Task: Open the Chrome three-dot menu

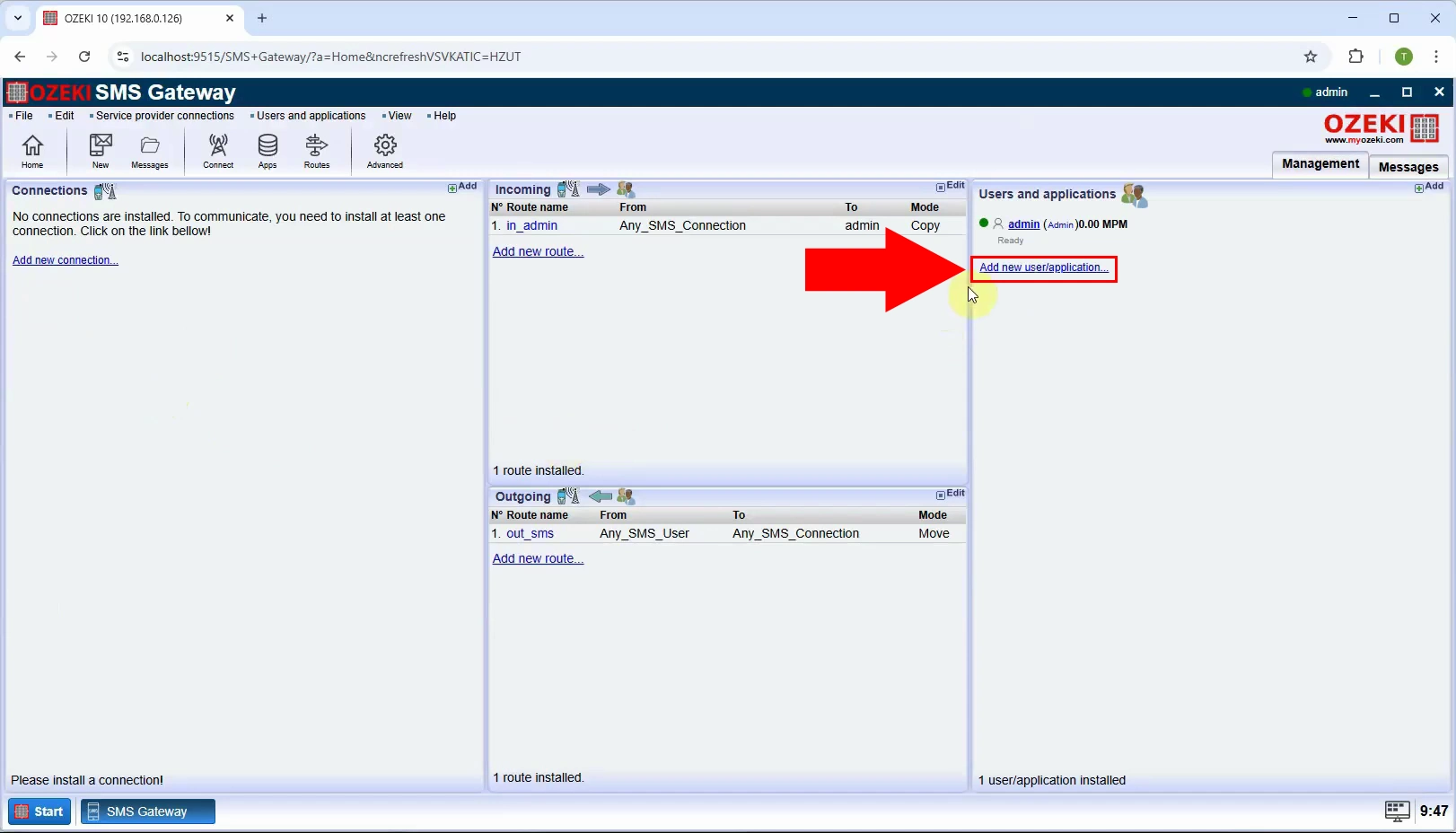Action: click(x=1437, y=57)
